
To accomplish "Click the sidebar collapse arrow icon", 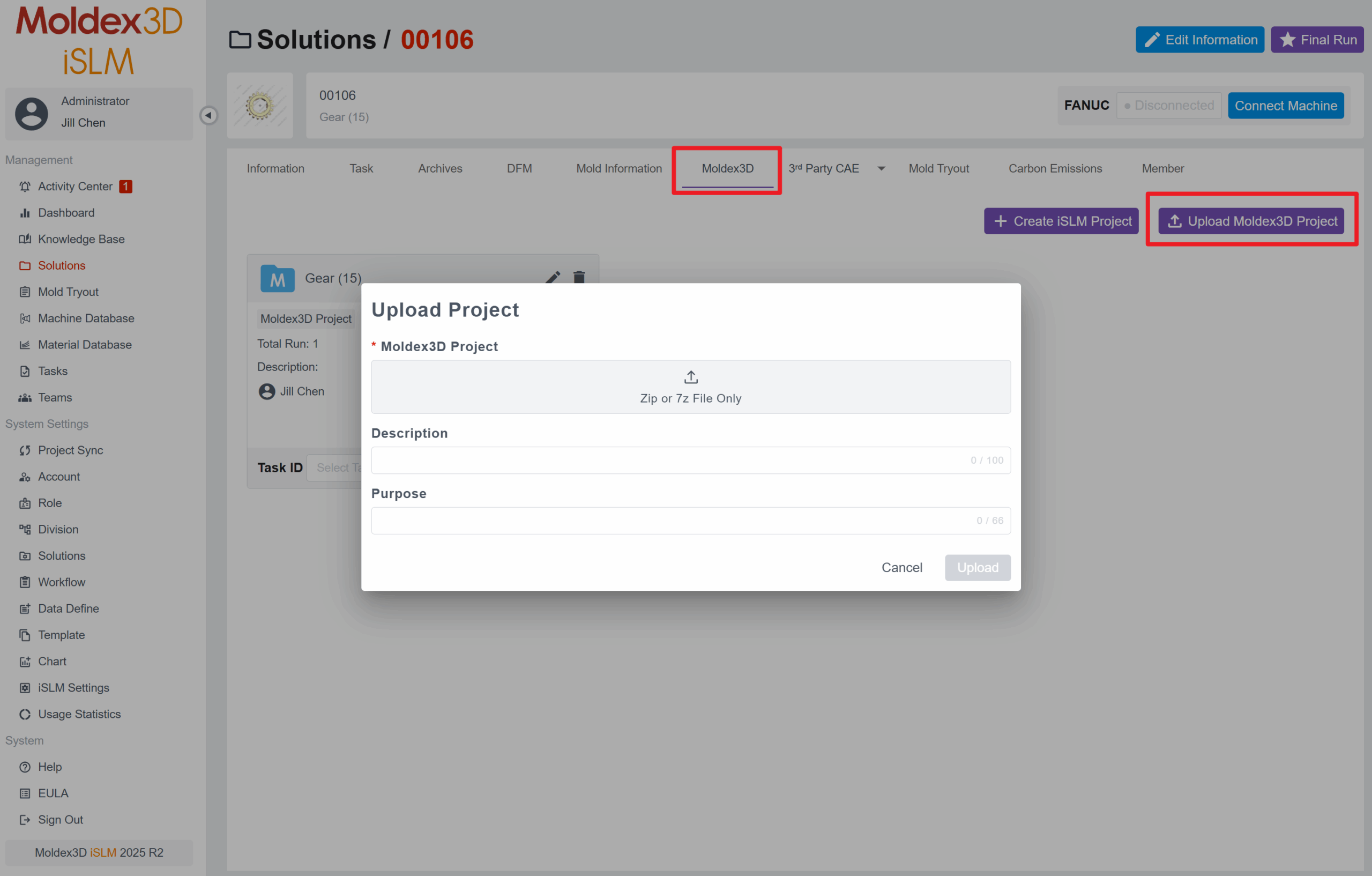I will [x=208, y=116].
